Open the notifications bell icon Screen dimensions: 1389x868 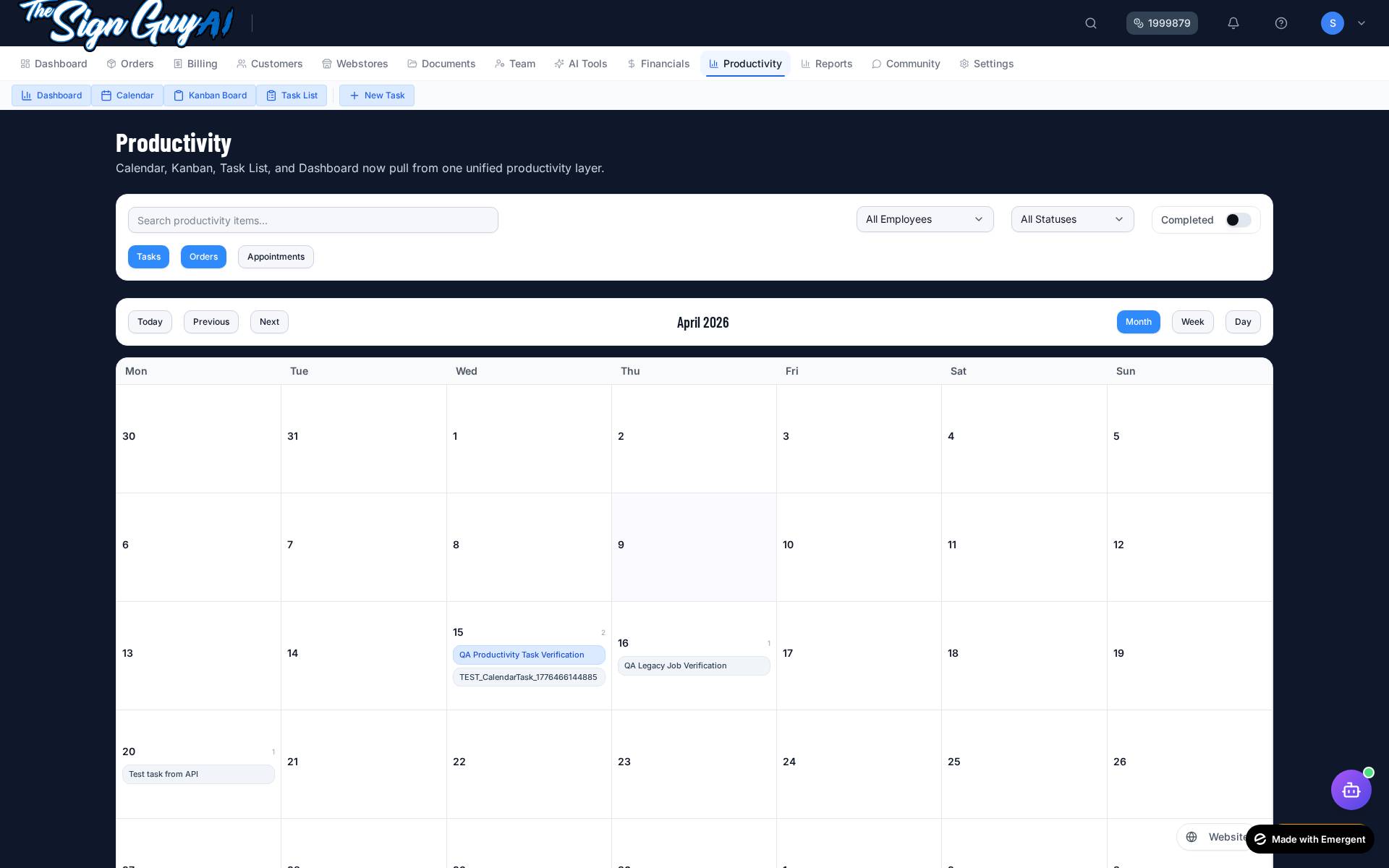pyautogui.click(x=1233, y=23)
